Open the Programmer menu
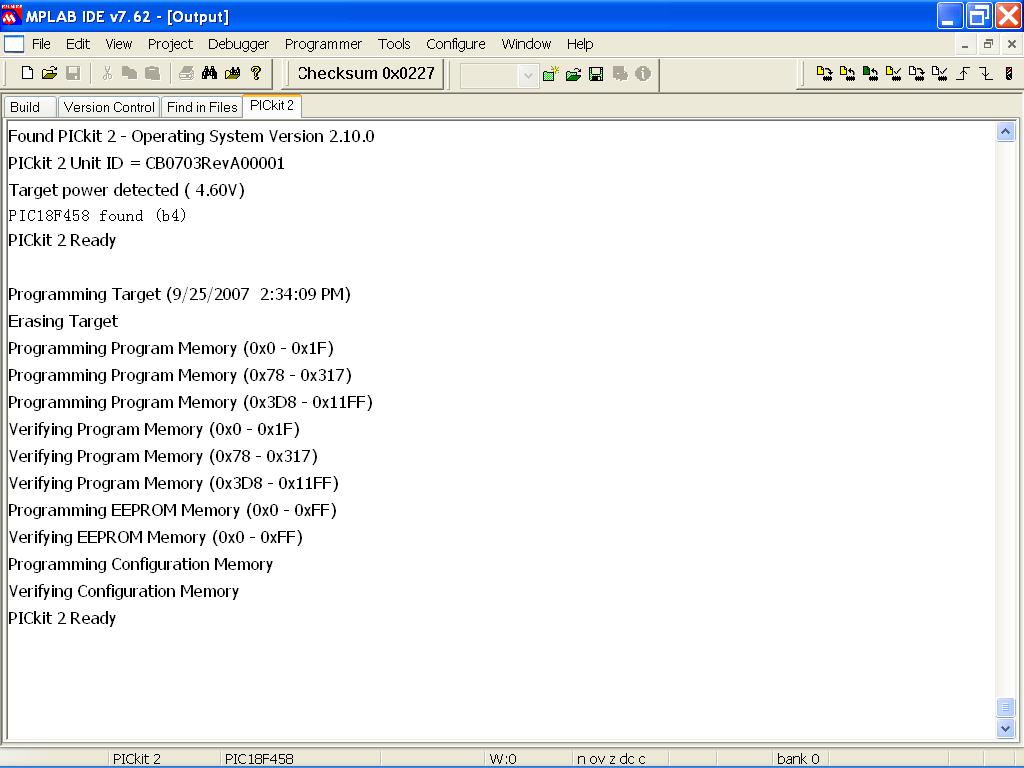 pos(323,44)
